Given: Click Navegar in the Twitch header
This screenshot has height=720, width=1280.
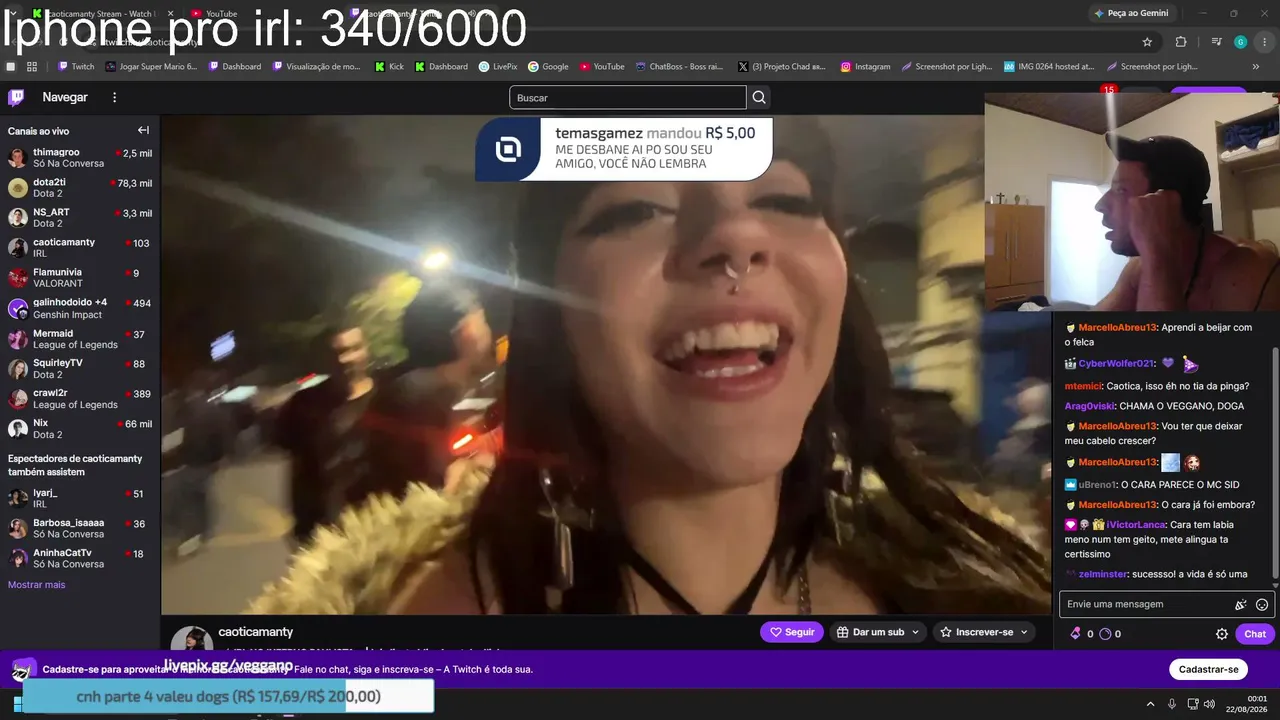Looking at the screenshot, I should click(x=65, y=97).
